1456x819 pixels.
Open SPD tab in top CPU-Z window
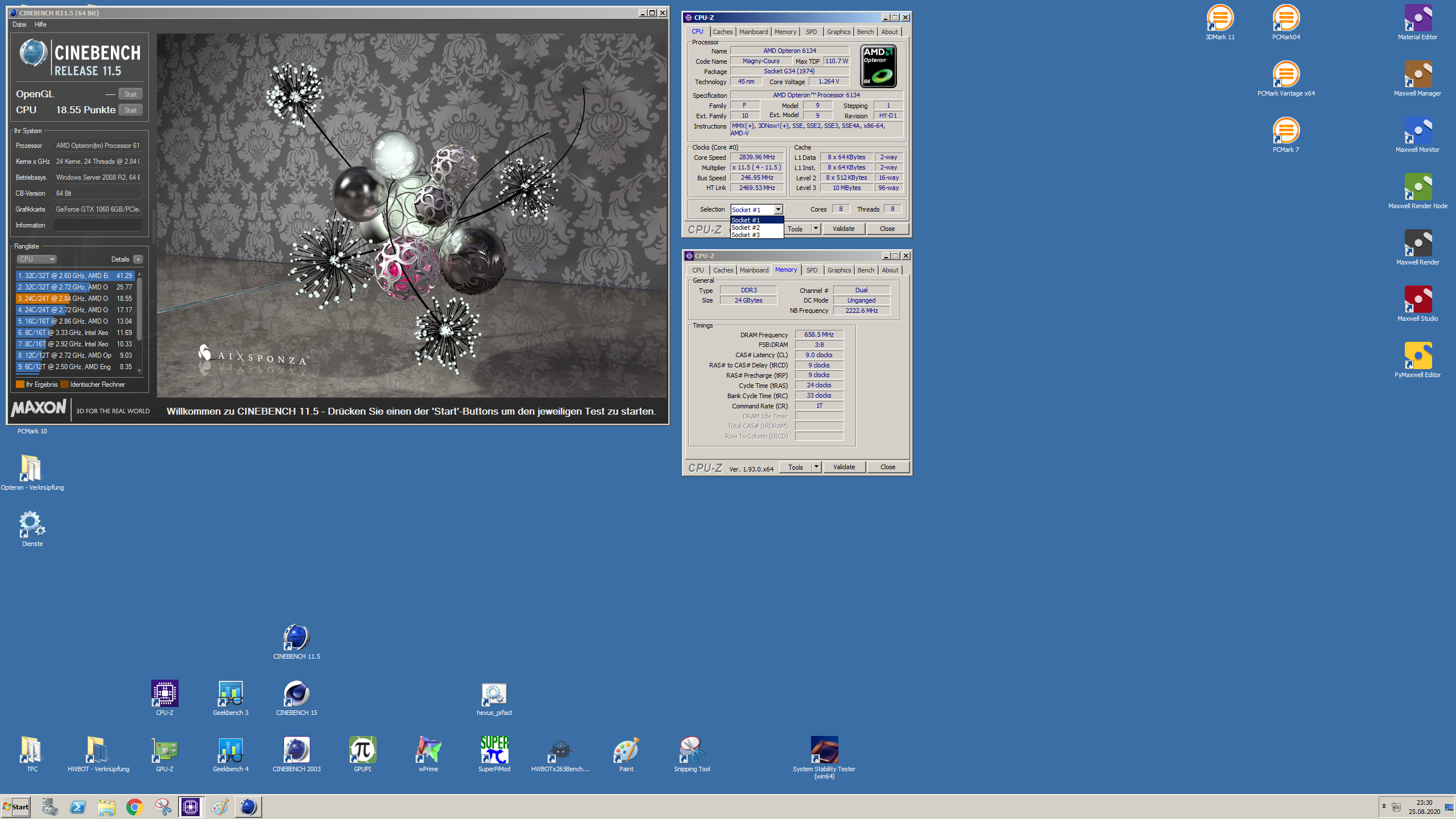811,32
